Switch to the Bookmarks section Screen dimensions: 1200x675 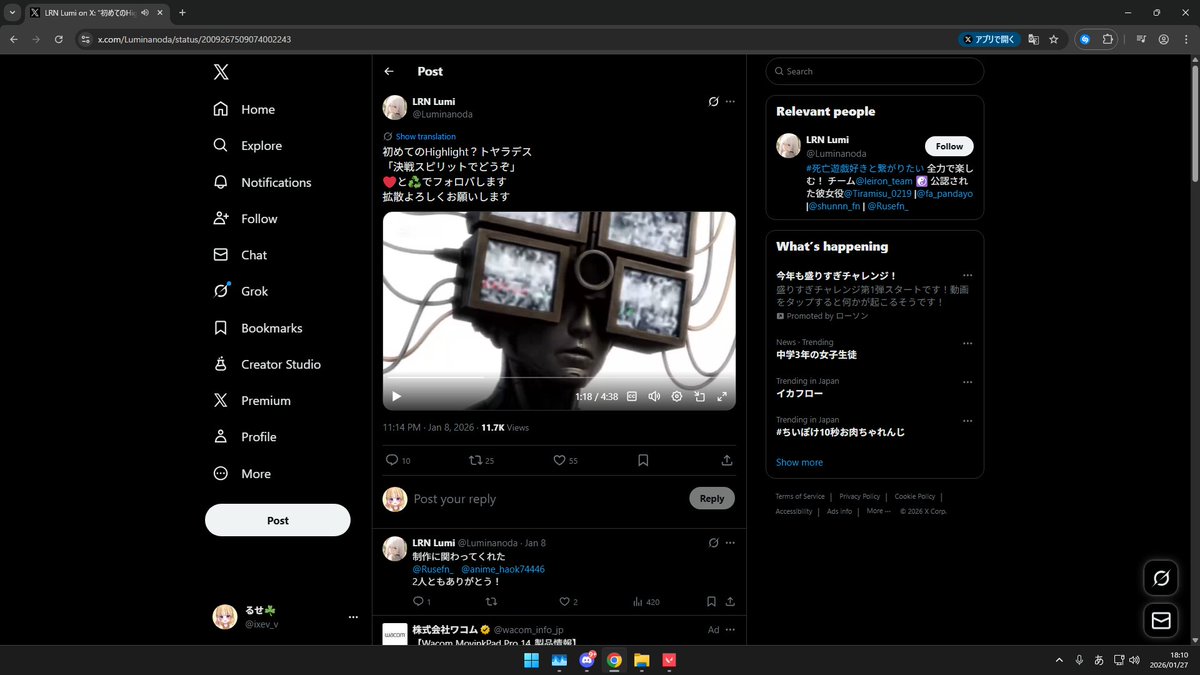(x=269, y=327)
